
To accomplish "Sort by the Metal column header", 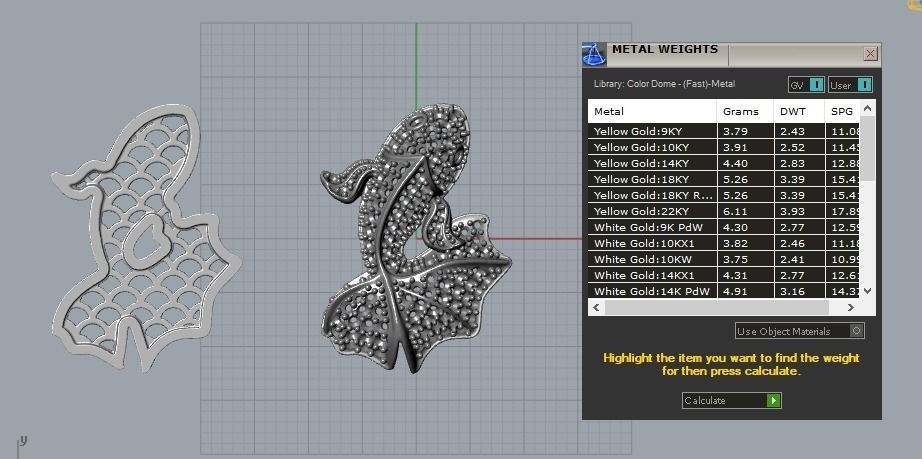I will pos(652,111).
